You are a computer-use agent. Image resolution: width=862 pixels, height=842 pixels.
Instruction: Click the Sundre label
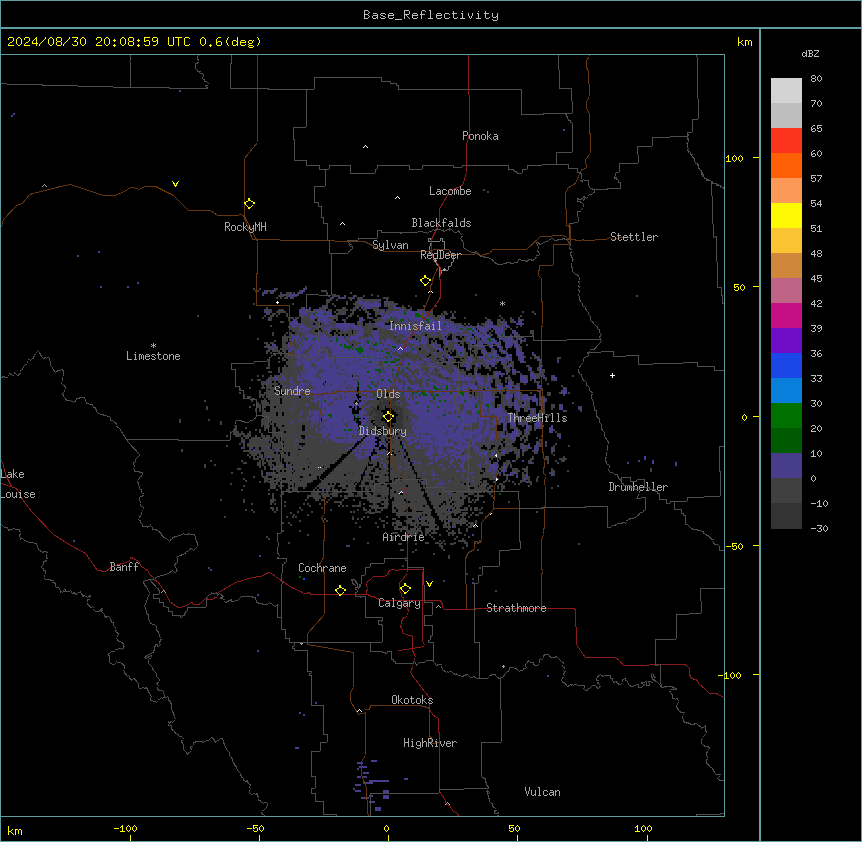(x=292, y=391)
